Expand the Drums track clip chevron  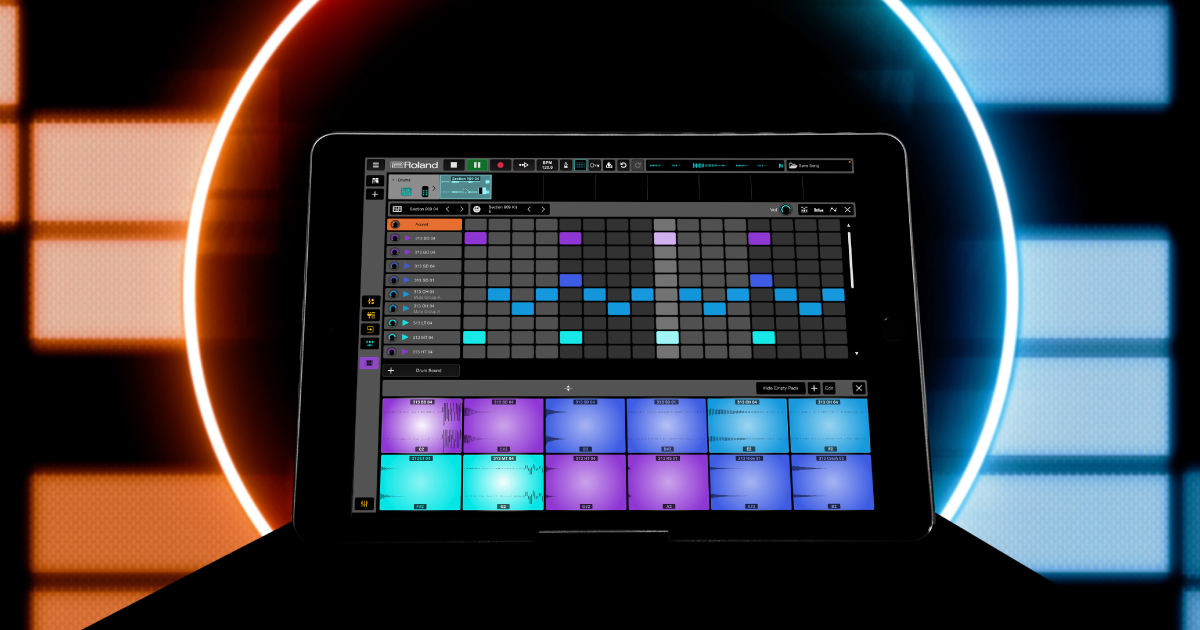point(435,189)
